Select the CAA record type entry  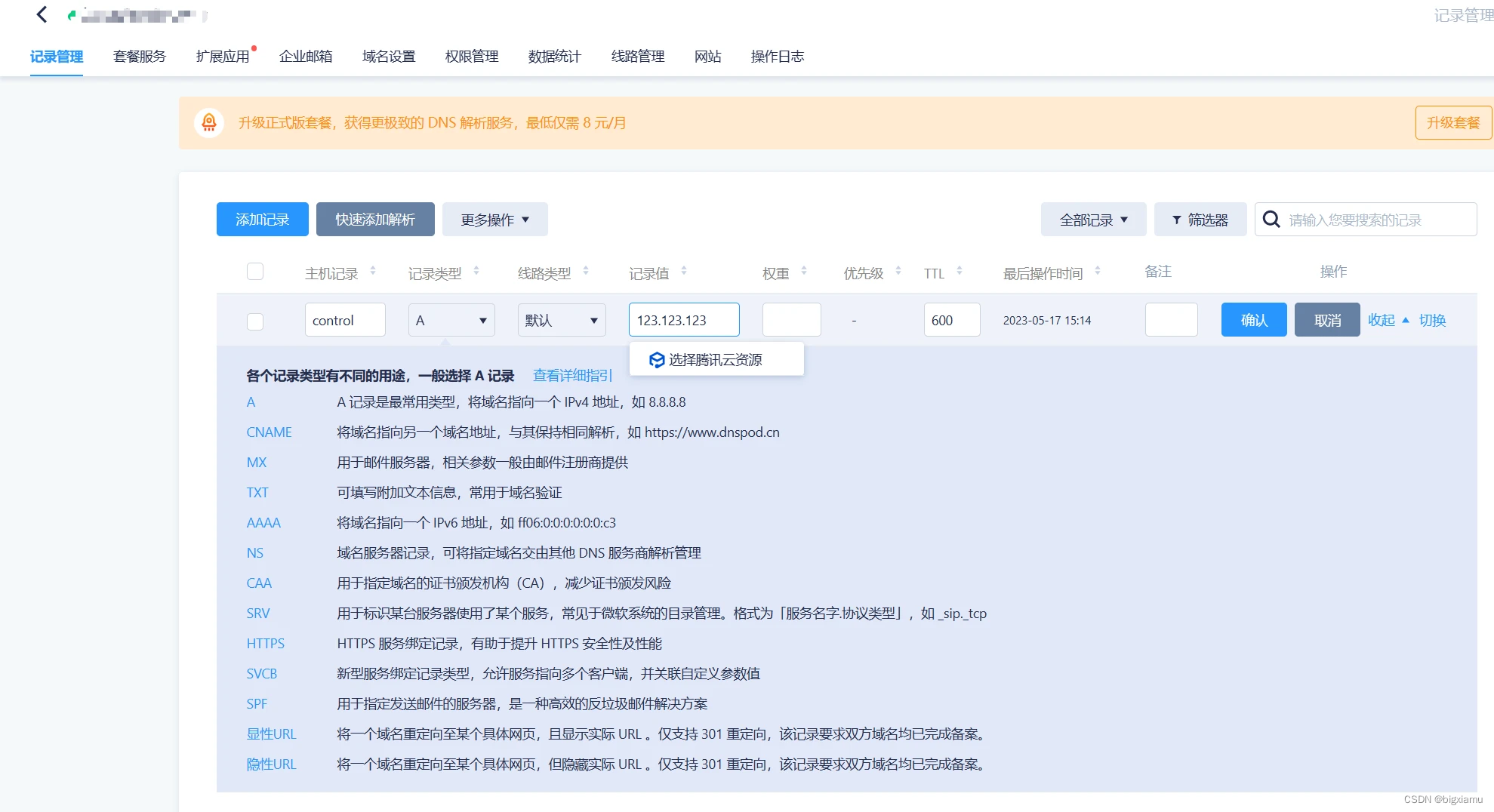259,583
